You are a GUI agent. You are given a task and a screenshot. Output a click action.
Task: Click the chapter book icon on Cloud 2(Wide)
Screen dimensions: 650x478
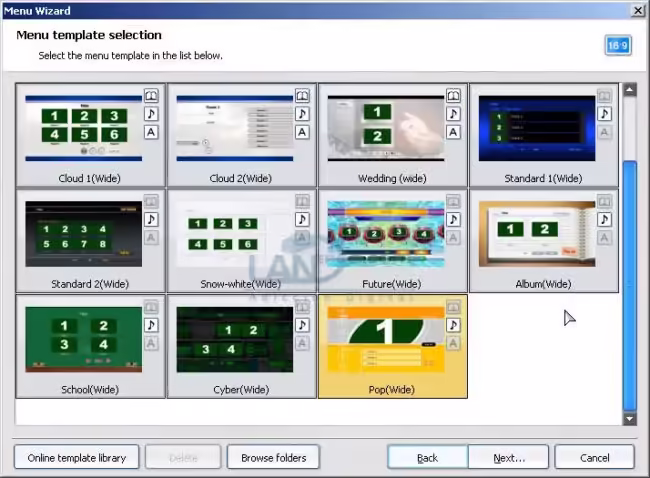click(302, 96)
